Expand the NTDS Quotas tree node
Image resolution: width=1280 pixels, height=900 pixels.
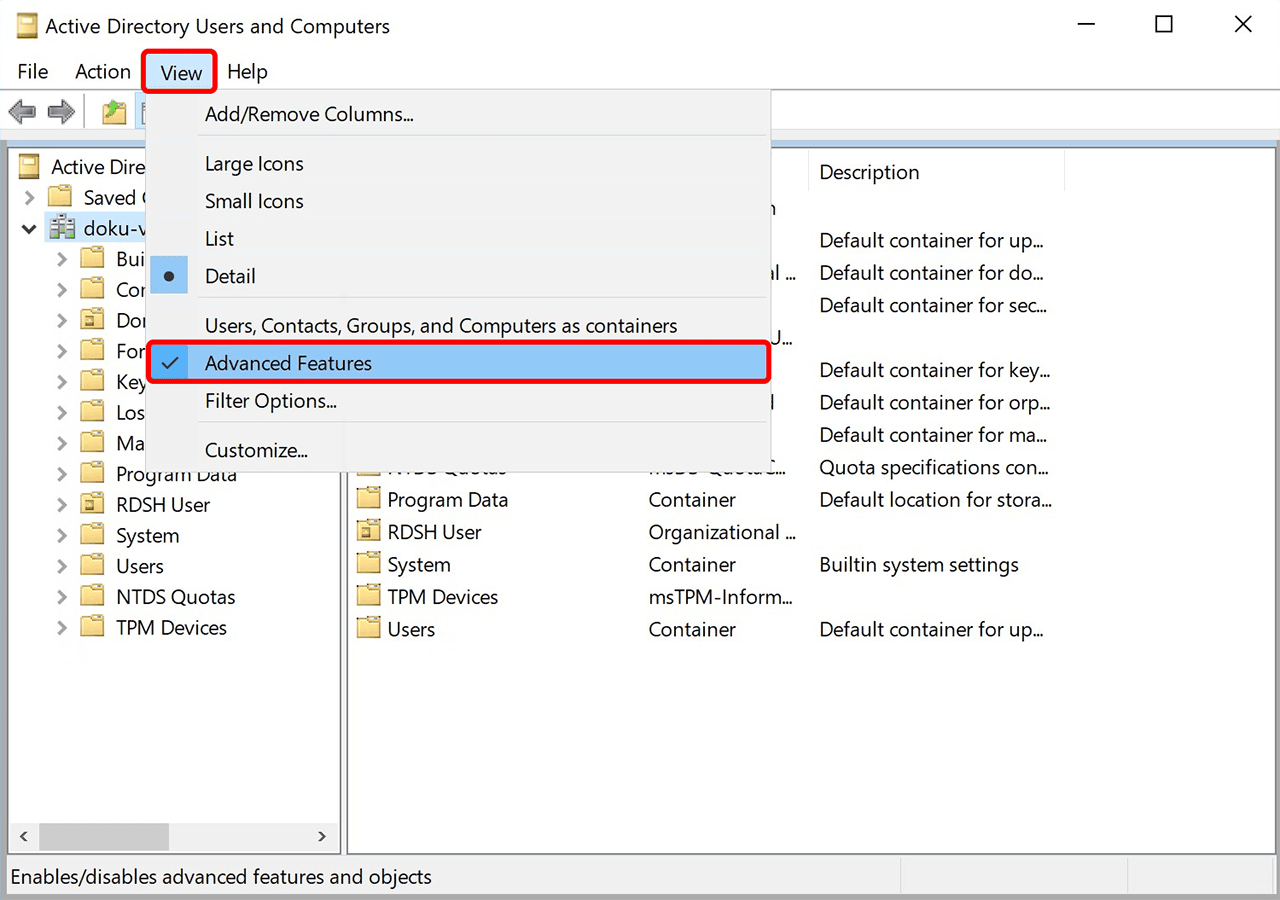62,597
